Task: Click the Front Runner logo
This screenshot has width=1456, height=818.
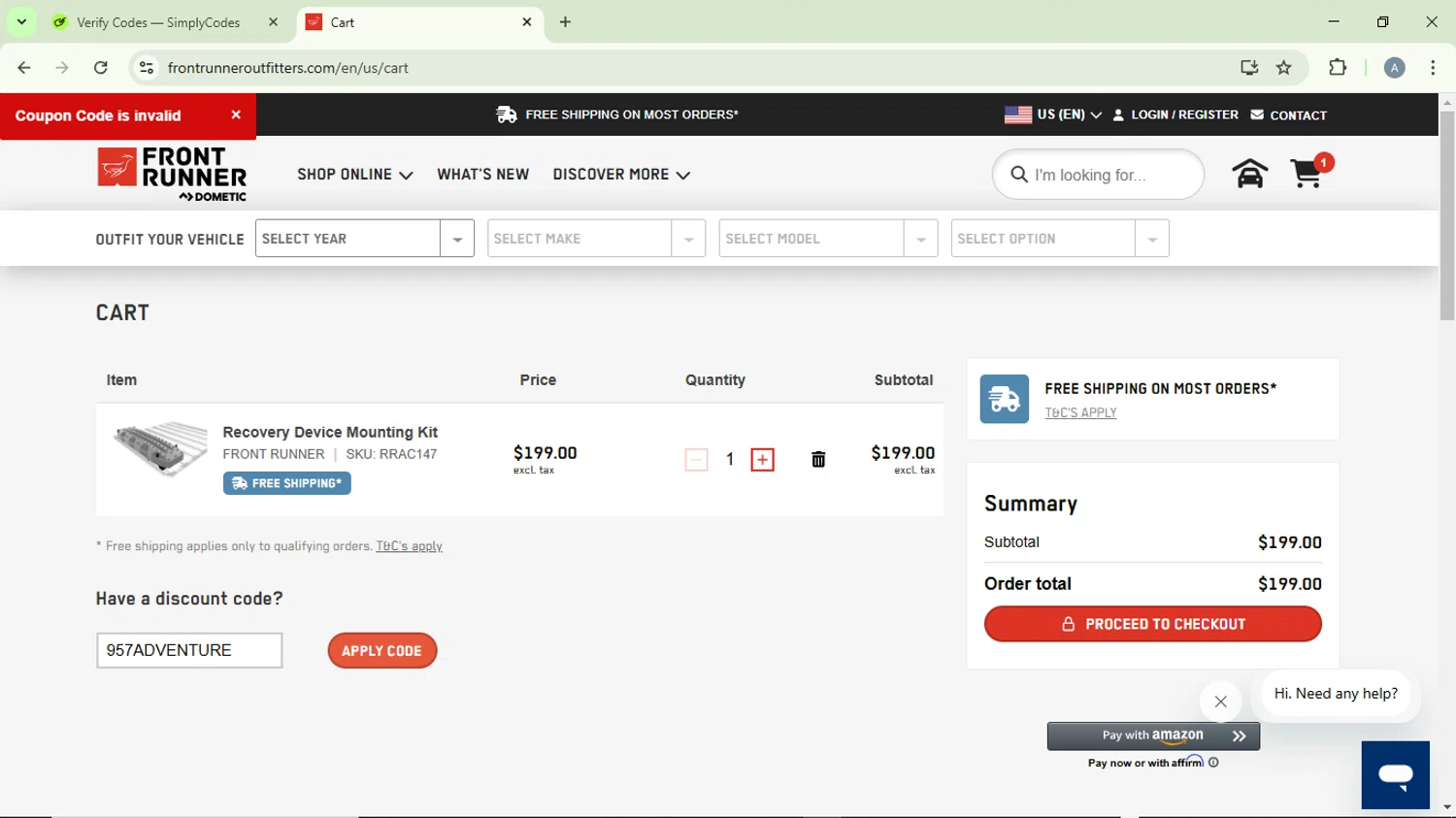Action: [172, 175]
